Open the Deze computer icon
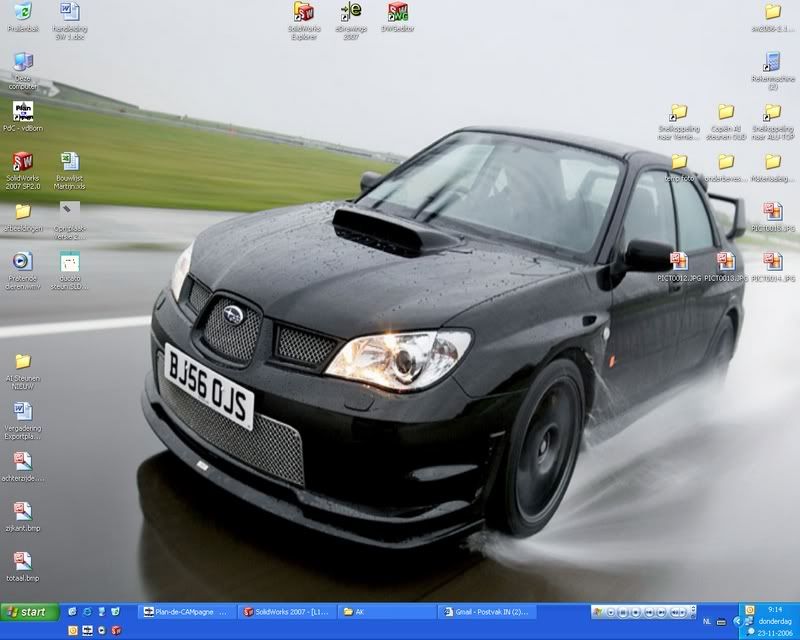Image resolution: width=800 pixels, height=640 pixels. [x=22, y=71]
